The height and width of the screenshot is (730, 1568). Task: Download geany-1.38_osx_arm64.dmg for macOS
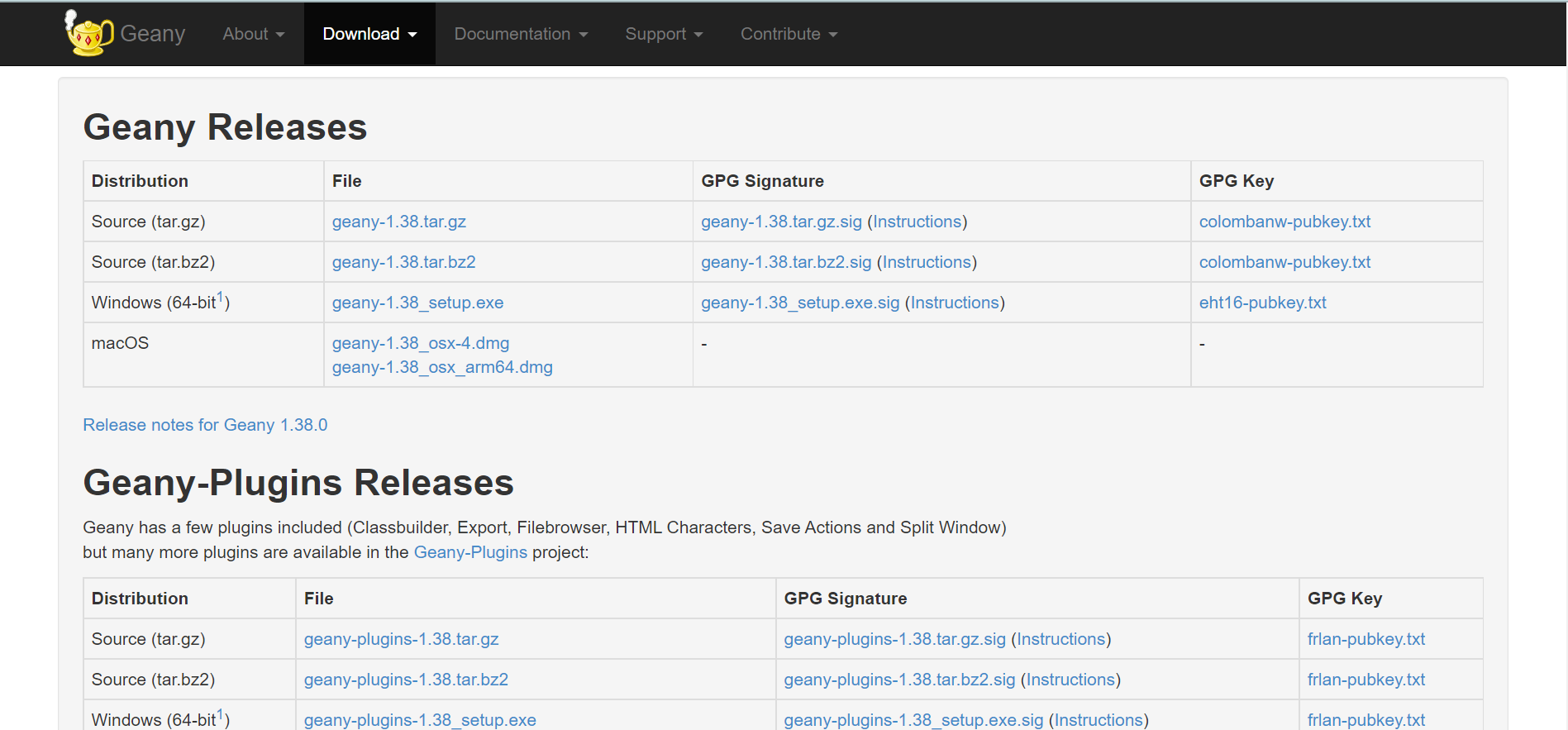(x=442, y=367)
